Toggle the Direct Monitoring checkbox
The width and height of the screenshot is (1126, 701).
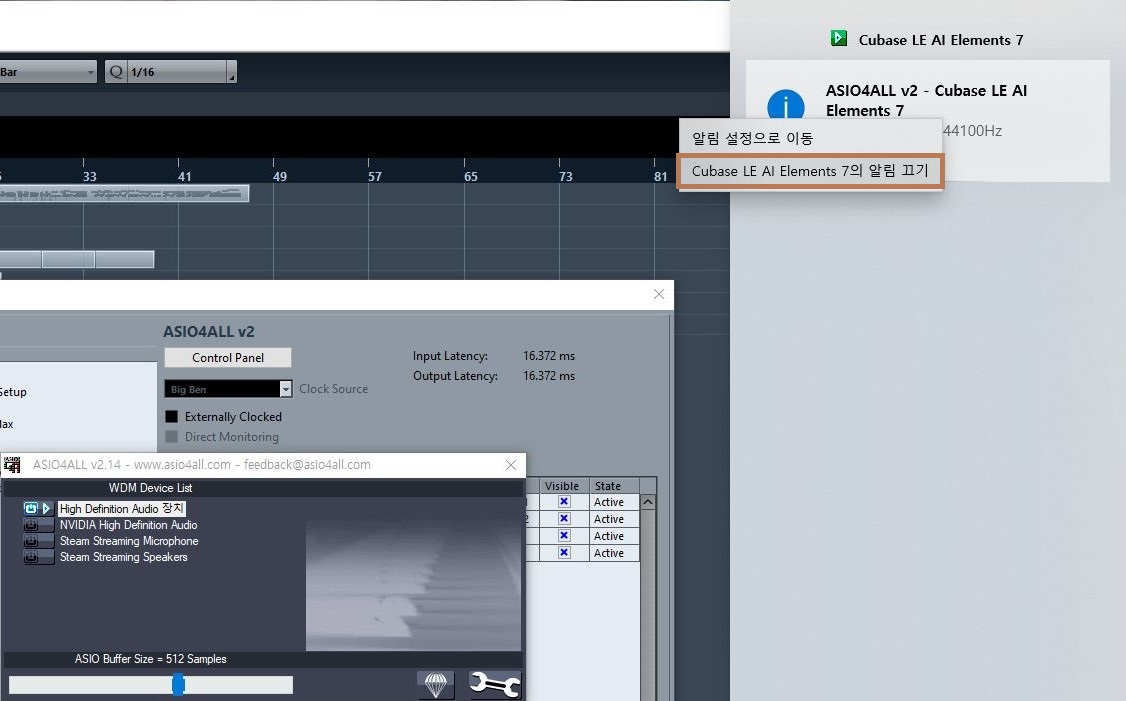pos(172,437)
